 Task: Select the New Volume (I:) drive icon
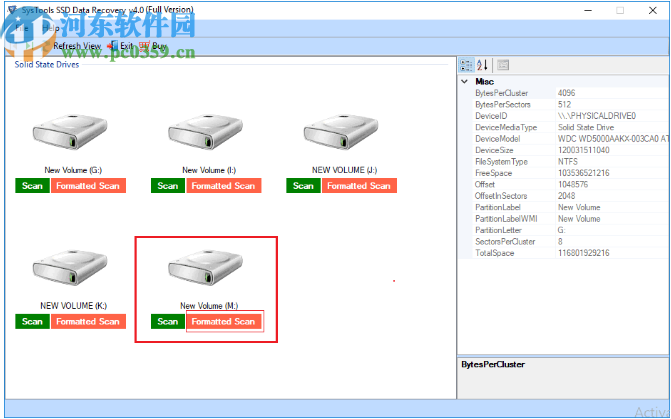pos(205,131)
